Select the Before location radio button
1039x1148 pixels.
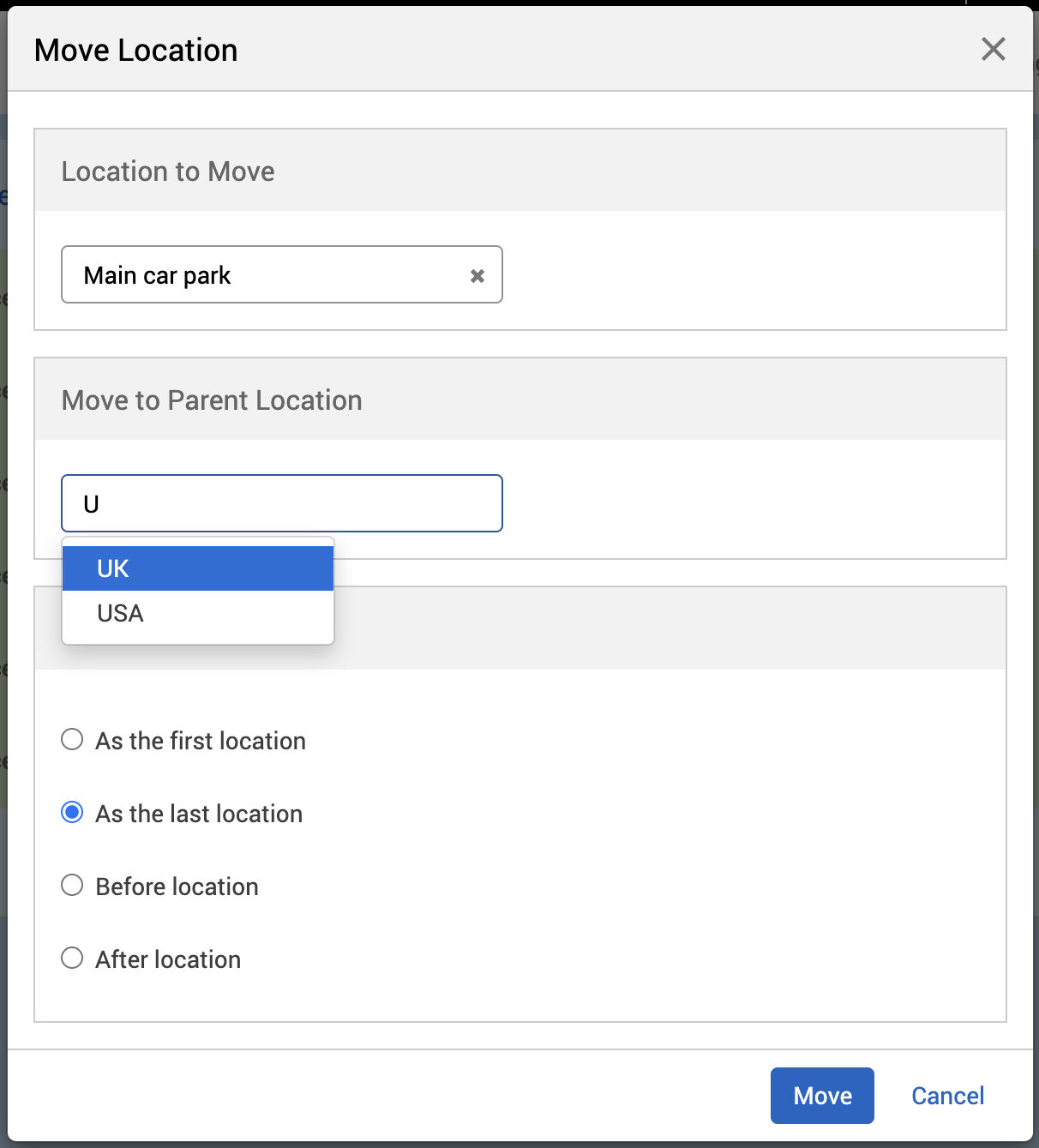click(73, 886)
